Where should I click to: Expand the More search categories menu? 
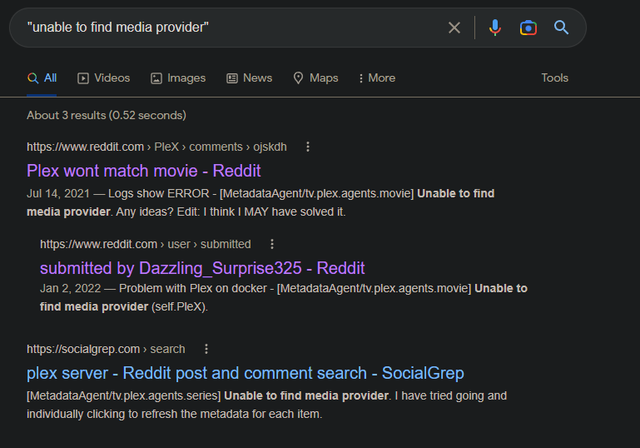tap(377, 78)
